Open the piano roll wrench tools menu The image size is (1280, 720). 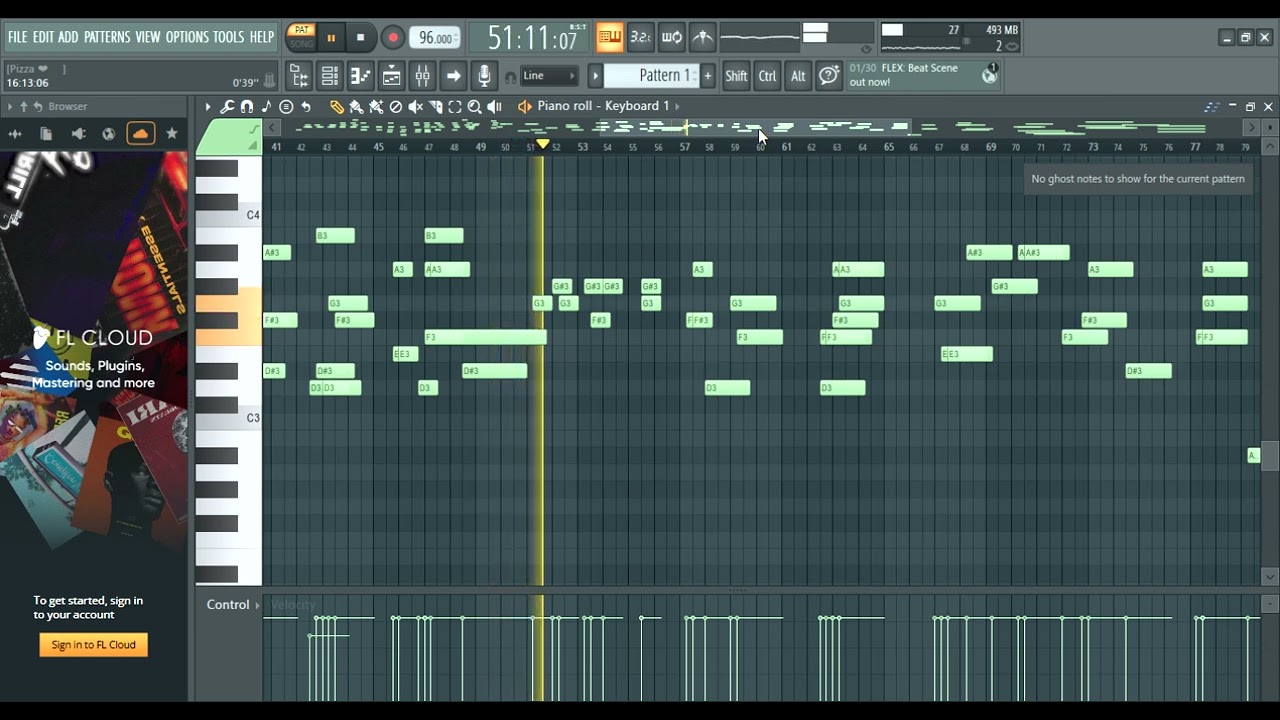(x=227, y=106)
